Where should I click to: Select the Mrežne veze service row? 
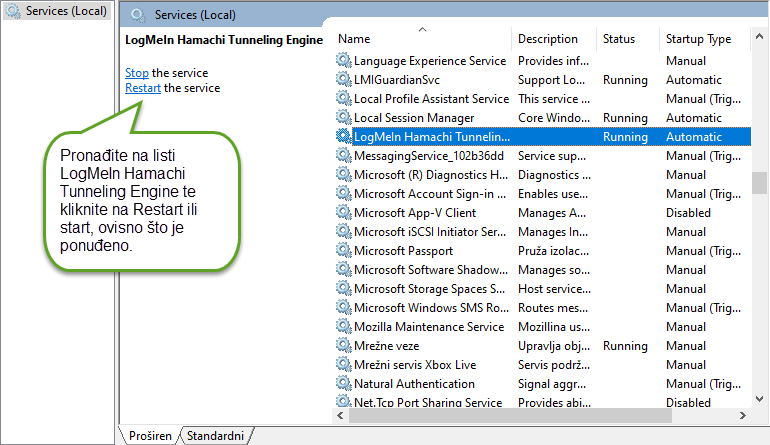coord(385,346)
